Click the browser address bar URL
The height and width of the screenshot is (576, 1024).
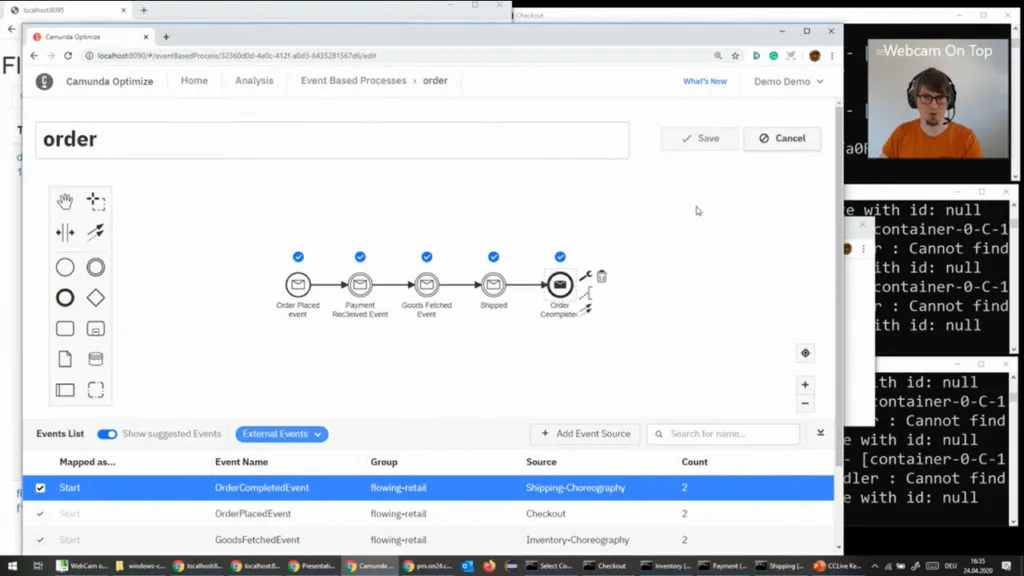[236, 56]
